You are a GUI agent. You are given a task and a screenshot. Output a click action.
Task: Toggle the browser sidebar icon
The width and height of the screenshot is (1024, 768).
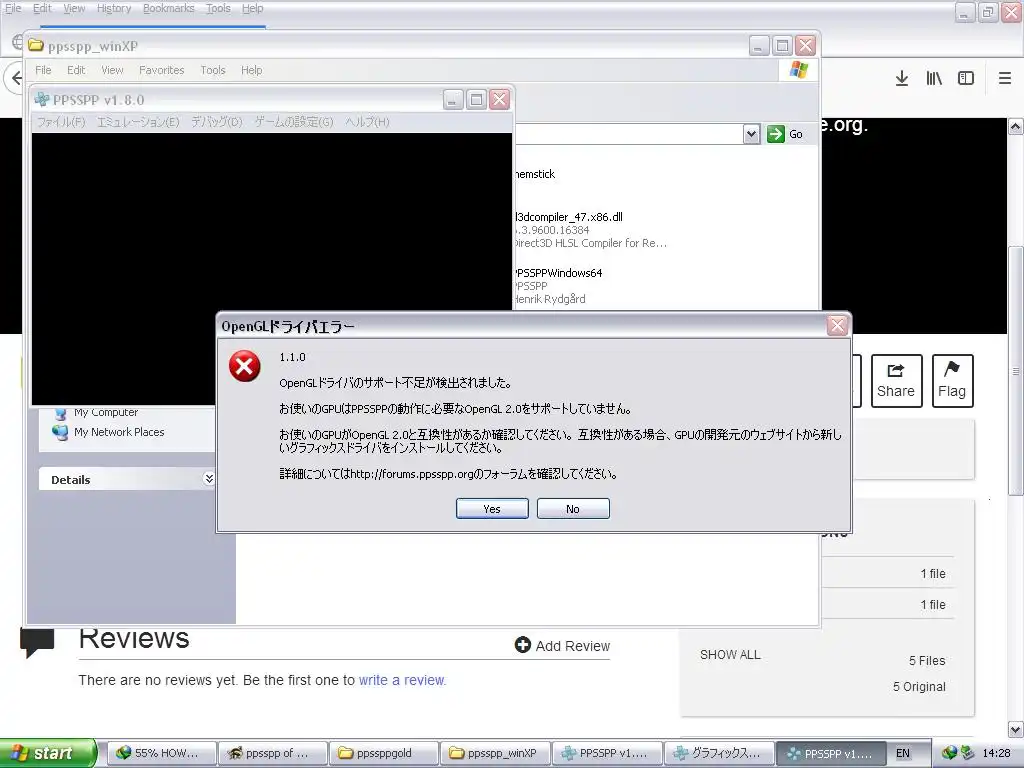[966, 78]
